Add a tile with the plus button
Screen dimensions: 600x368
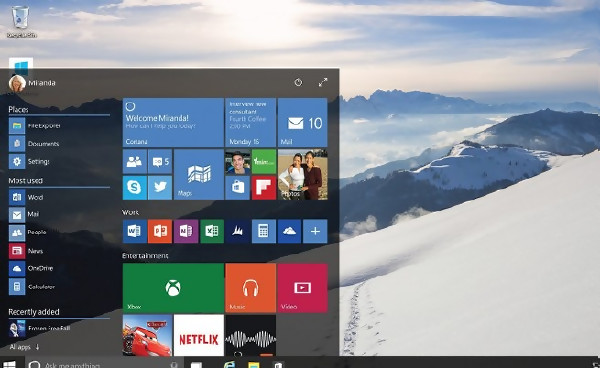pyautogui.click(x=315, y=231)
